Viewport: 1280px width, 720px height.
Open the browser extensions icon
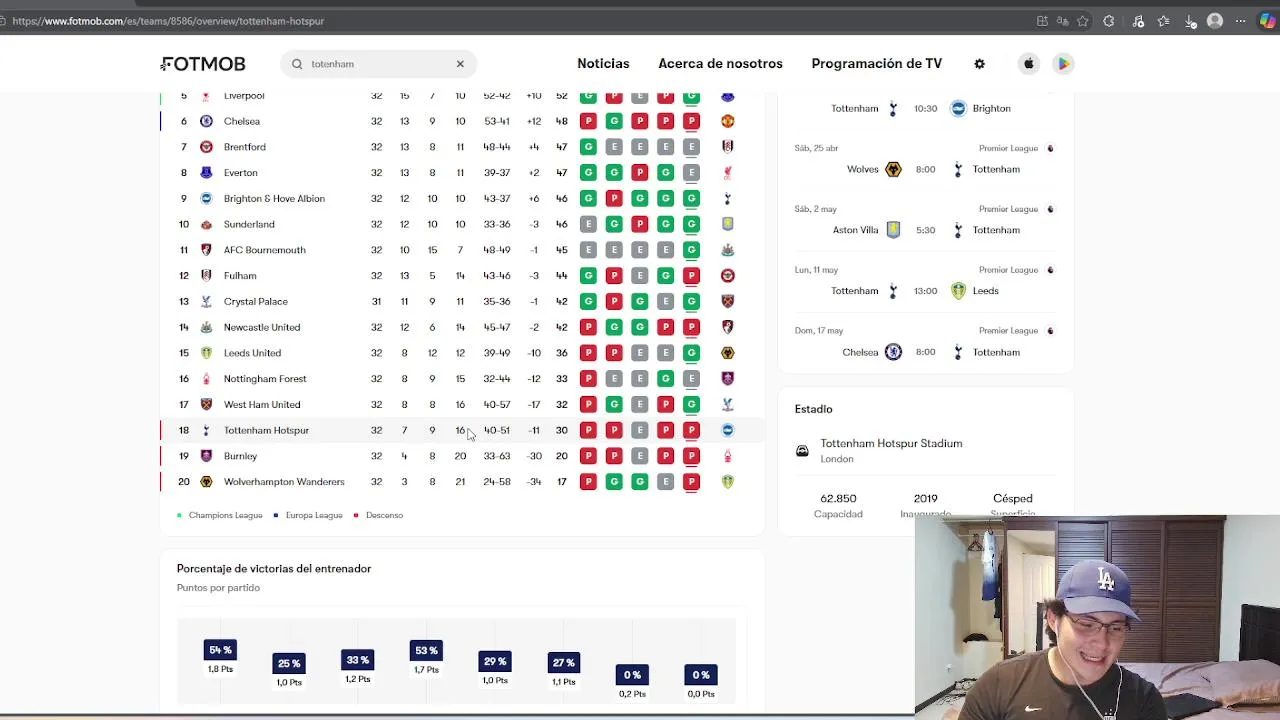1108,21
